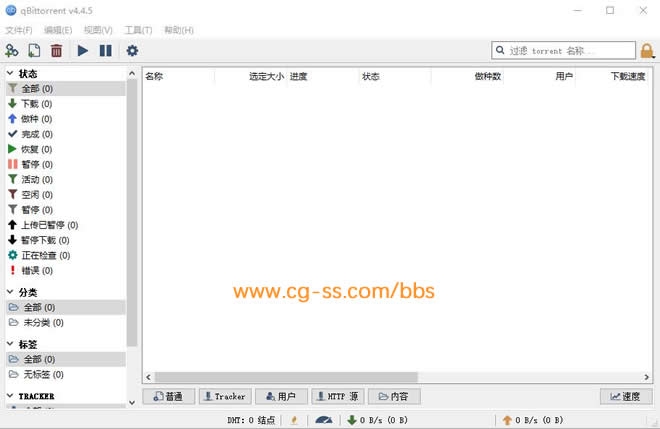The width and height of the screenshot is (660, 429).
Task: Click the red delete torrent icon
Action: [x=56, y=50]
